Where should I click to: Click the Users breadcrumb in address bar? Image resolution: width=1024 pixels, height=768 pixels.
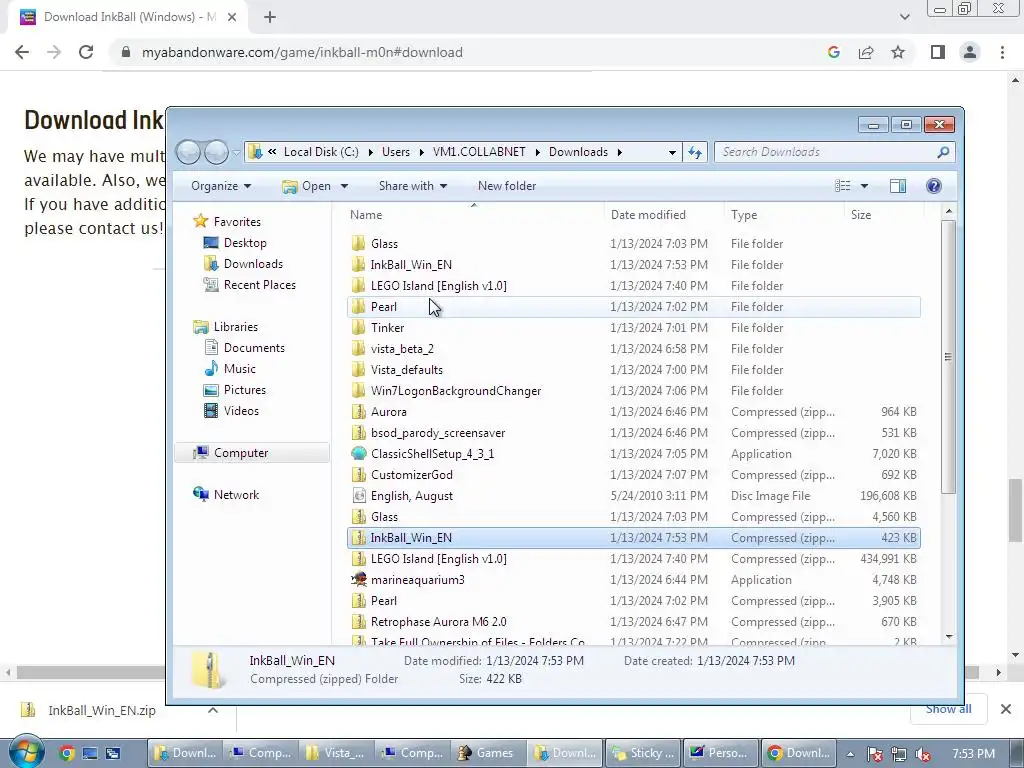tap(396, 152)
